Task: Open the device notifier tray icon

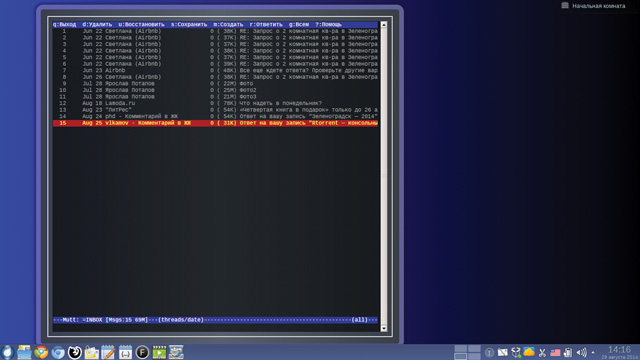Action: coord(568,352)
